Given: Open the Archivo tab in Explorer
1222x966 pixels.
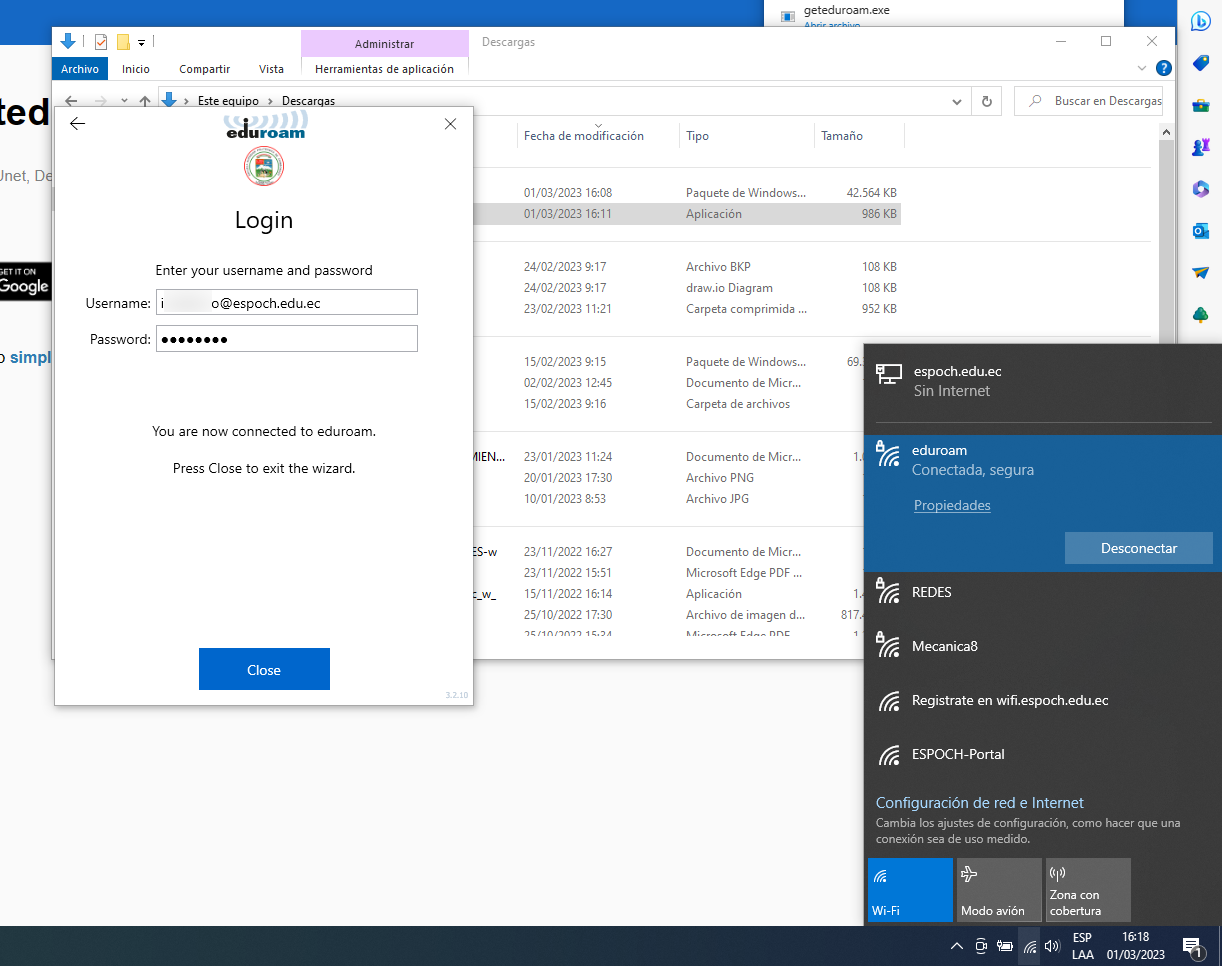Looking at the screenshot, I should click(80, 69).
